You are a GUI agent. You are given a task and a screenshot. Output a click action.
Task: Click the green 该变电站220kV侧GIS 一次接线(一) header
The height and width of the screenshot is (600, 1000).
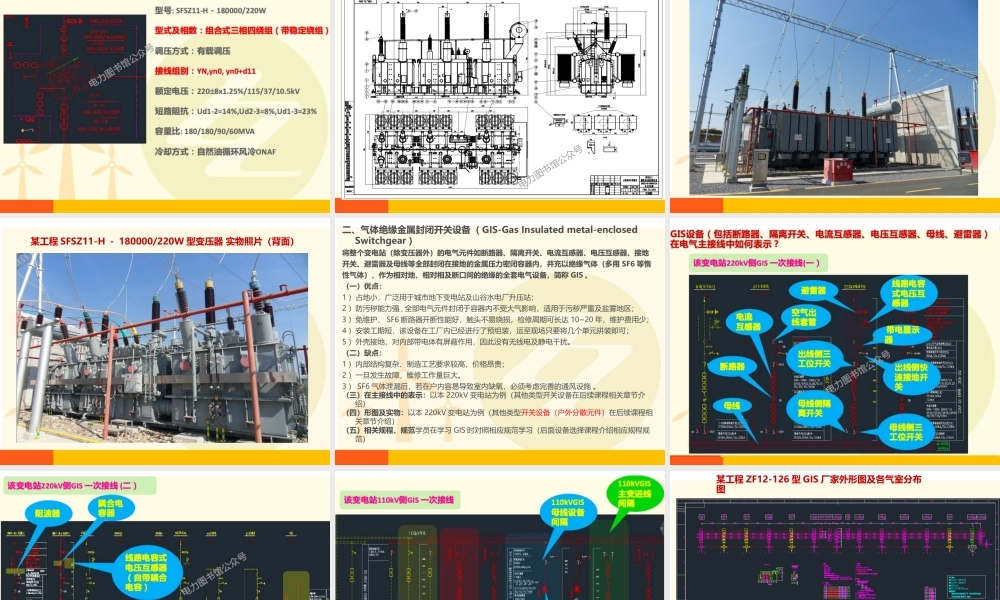[x=756, y=265]
